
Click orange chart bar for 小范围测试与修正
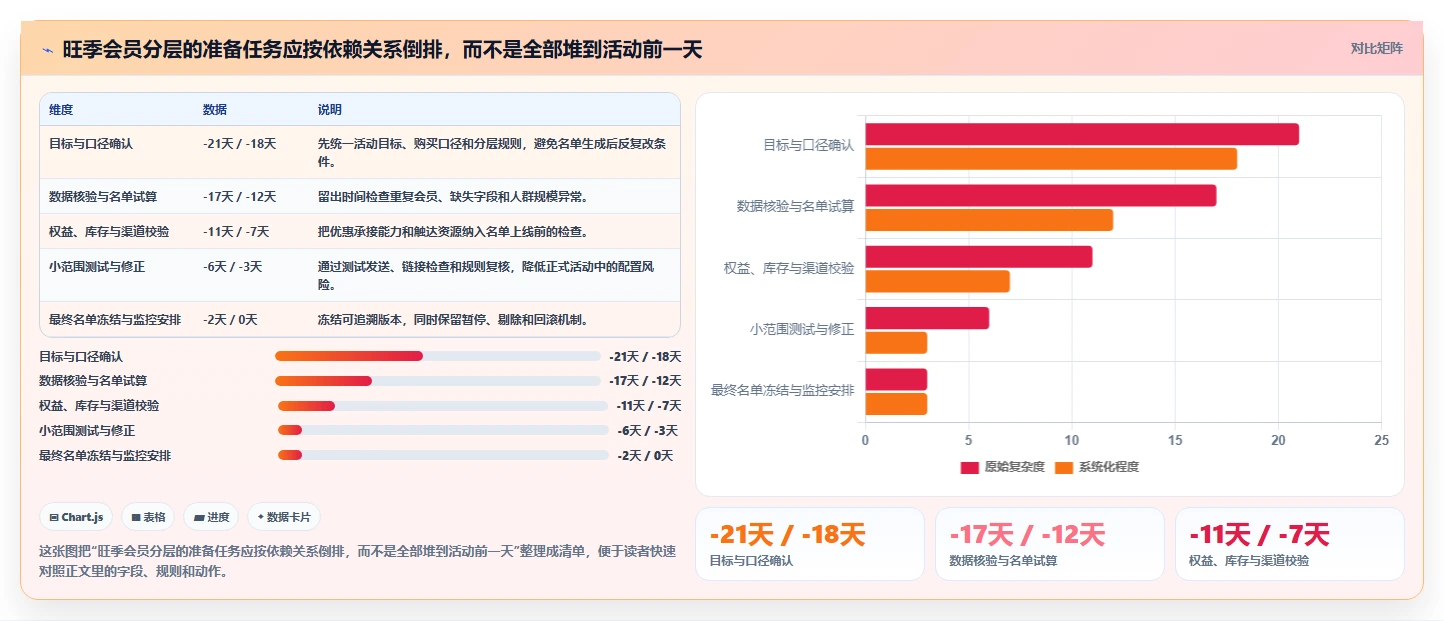[x=896, y=343]
